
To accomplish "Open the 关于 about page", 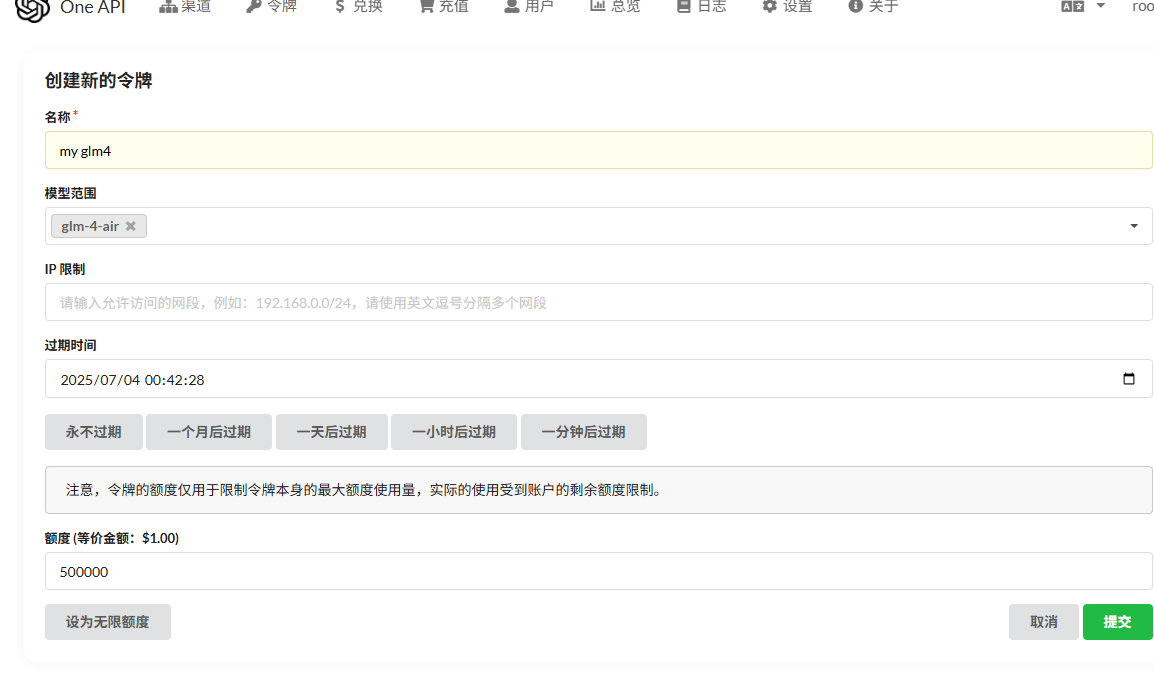I will (874, 7).
